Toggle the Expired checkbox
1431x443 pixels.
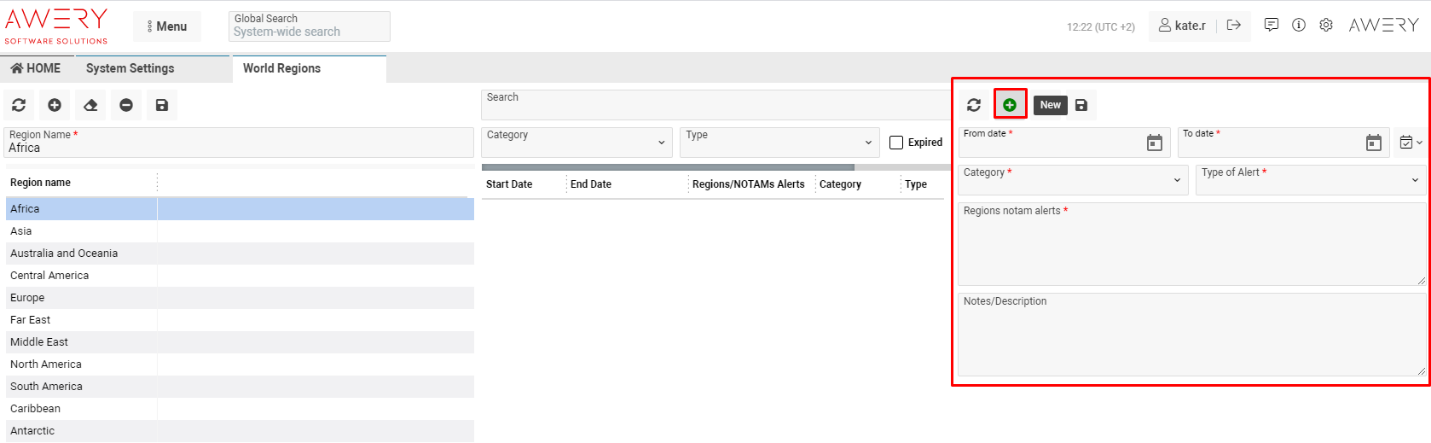[897, 143]
